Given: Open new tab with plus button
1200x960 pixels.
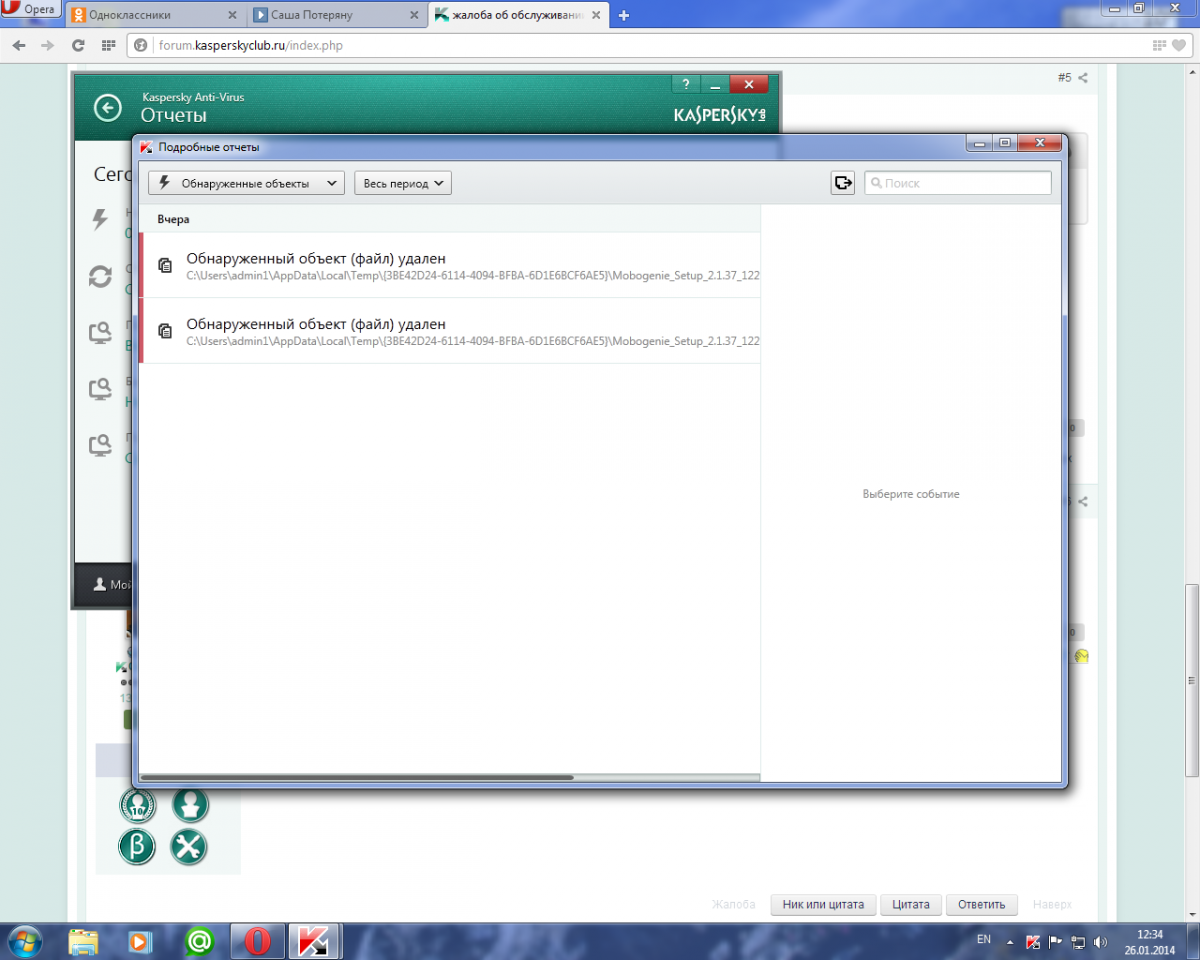Looking at the screenshot, I should pyautogui.click(x=624, y=15).
